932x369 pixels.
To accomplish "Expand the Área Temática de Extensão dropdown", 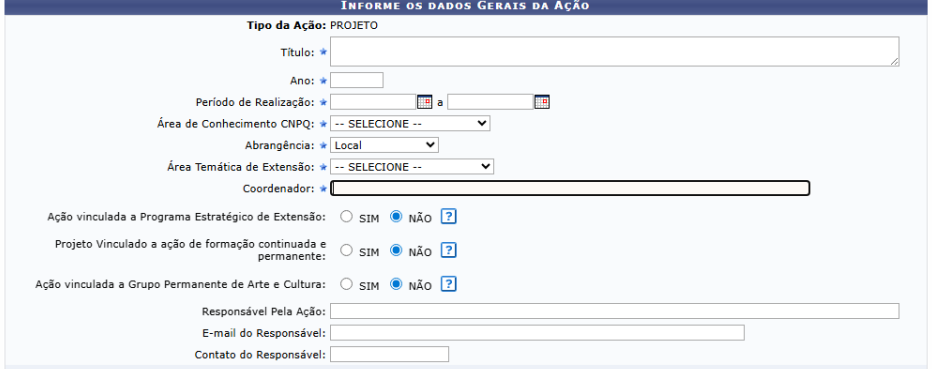I will (x=412, y=167).
